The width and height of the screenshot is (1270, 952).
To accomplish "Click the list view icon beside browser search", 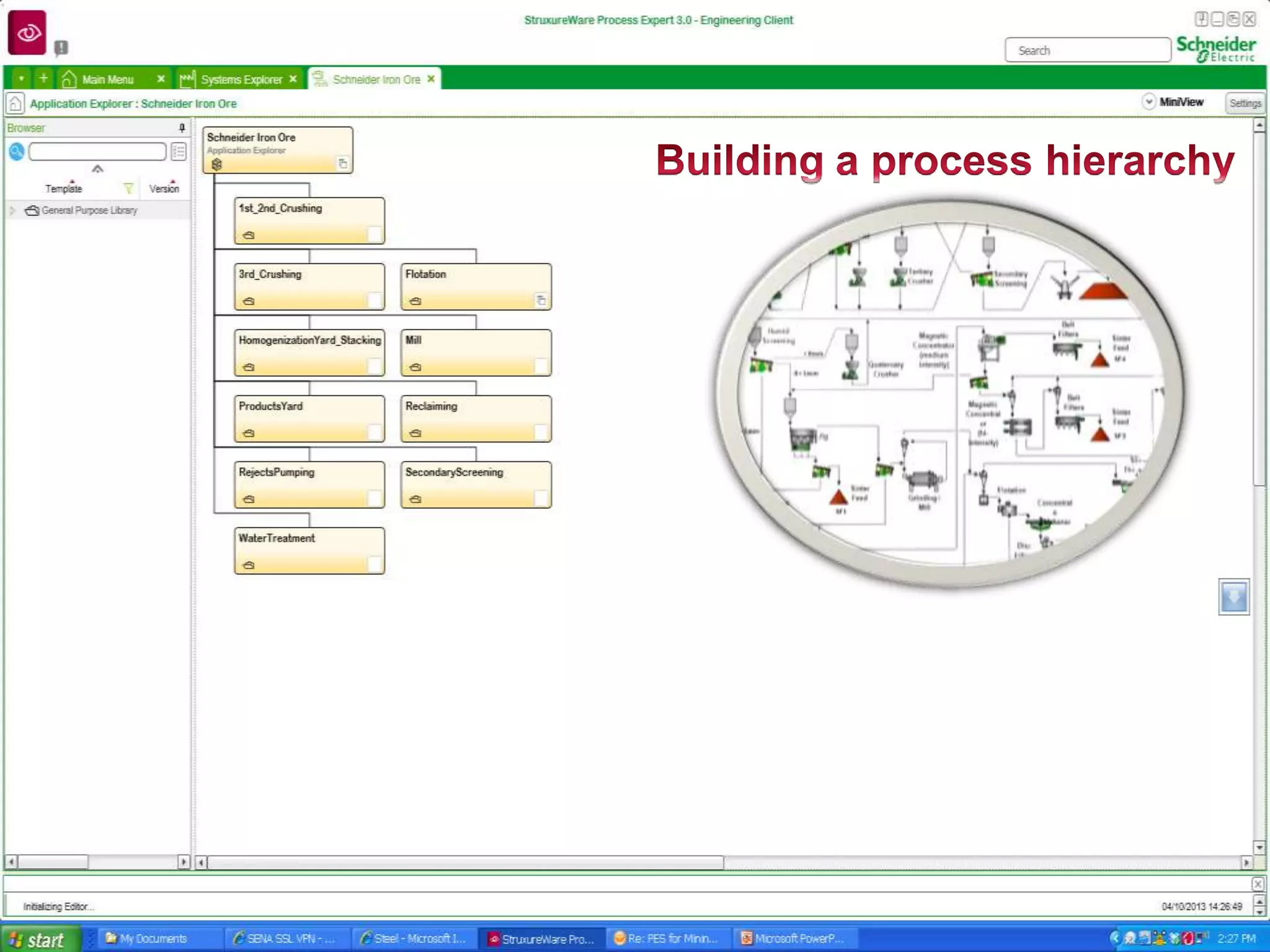I will tap(179, 151).
